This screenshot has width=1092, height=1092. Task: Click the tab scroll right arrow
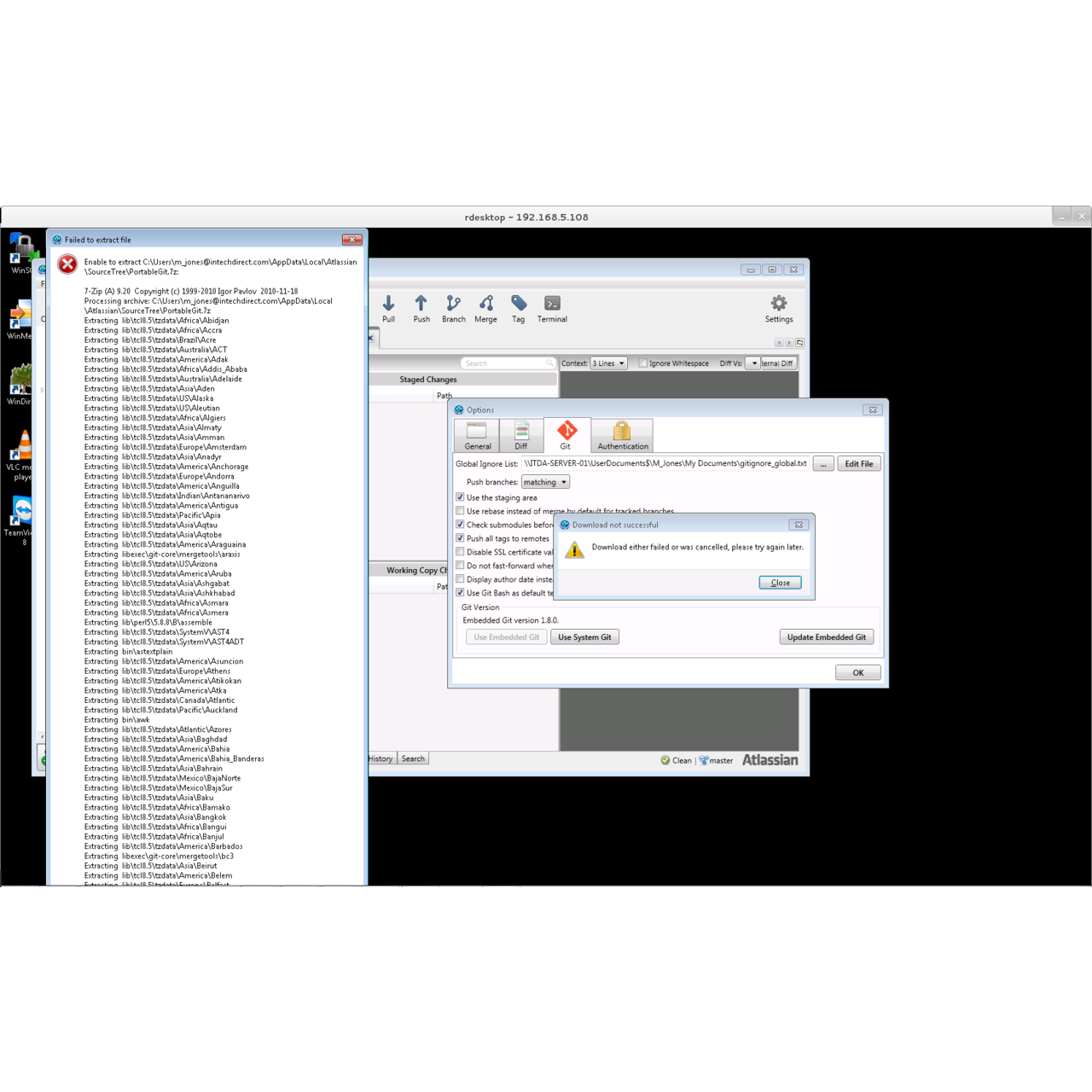coord(789,342)
